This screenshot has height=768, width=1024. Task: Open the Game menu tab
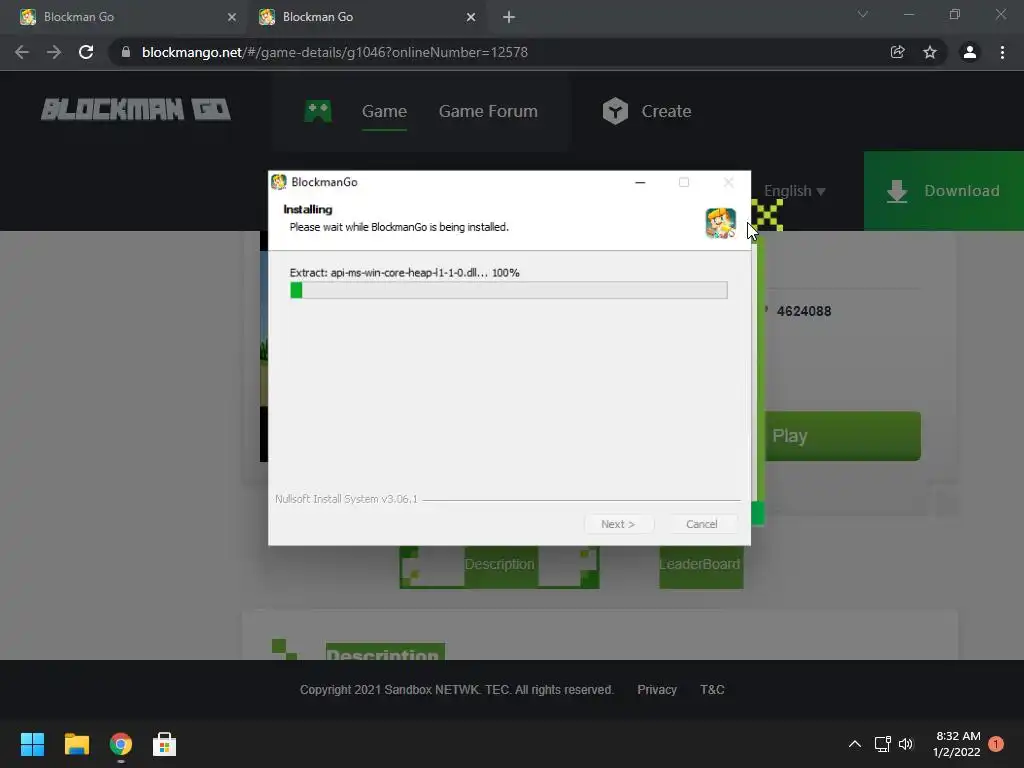pos(384,111)
